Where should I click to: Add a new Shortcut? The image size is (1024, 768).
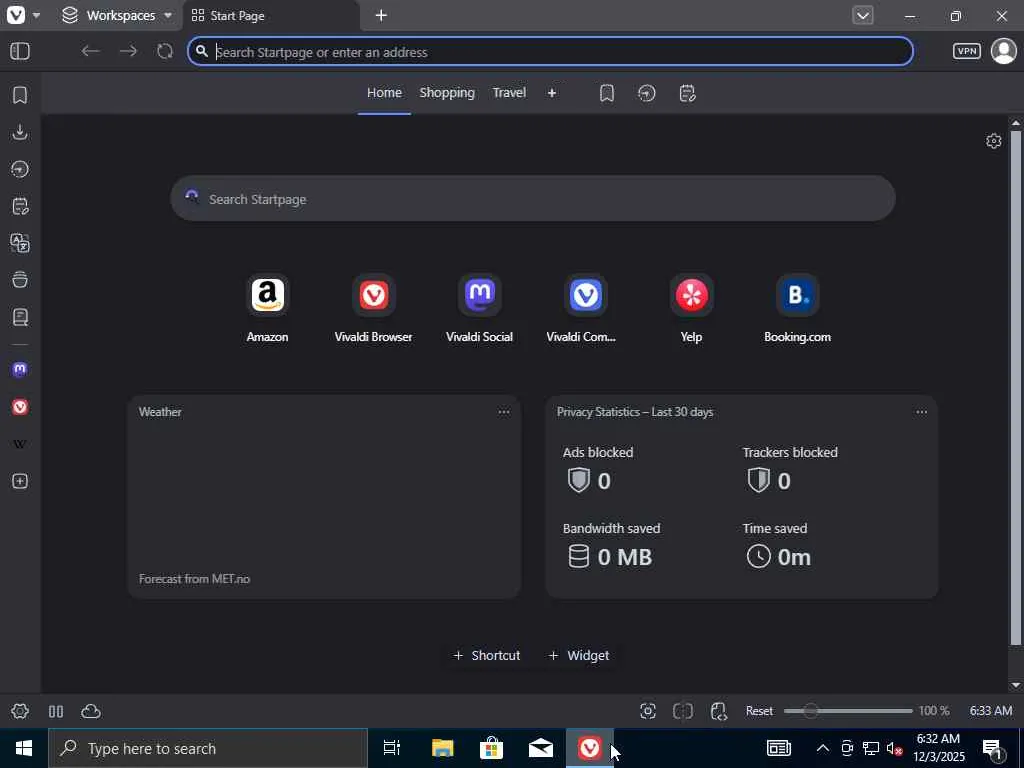(487, 655)
